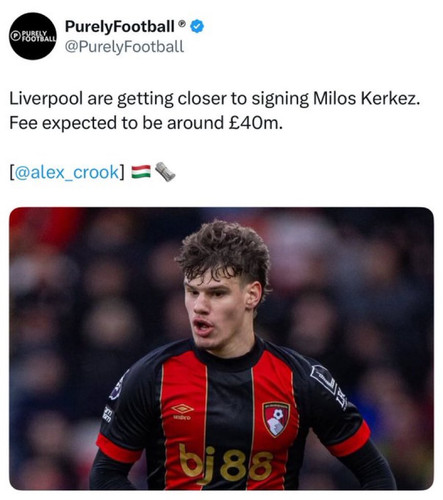Open the @alex_crook mention link
Image resolution: width=443 pixels, height=500 pixels.
pos(67,172)
